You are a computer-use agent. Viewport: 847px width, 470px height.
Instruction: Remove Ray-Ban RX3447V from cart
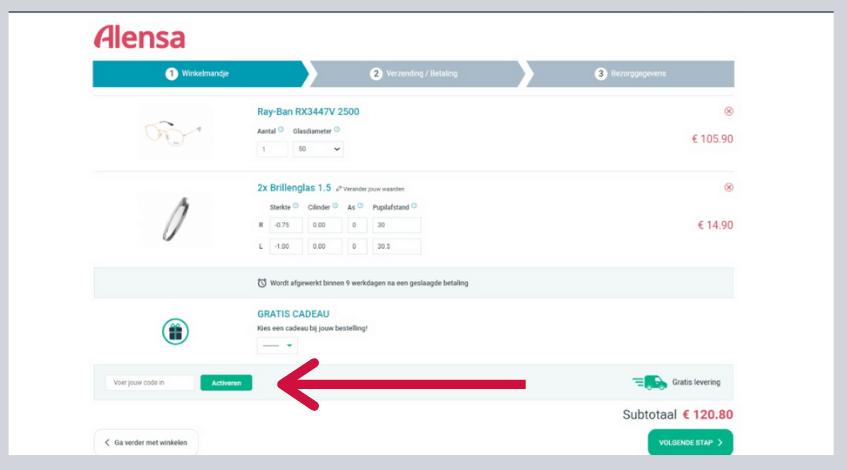coord(728,111)
